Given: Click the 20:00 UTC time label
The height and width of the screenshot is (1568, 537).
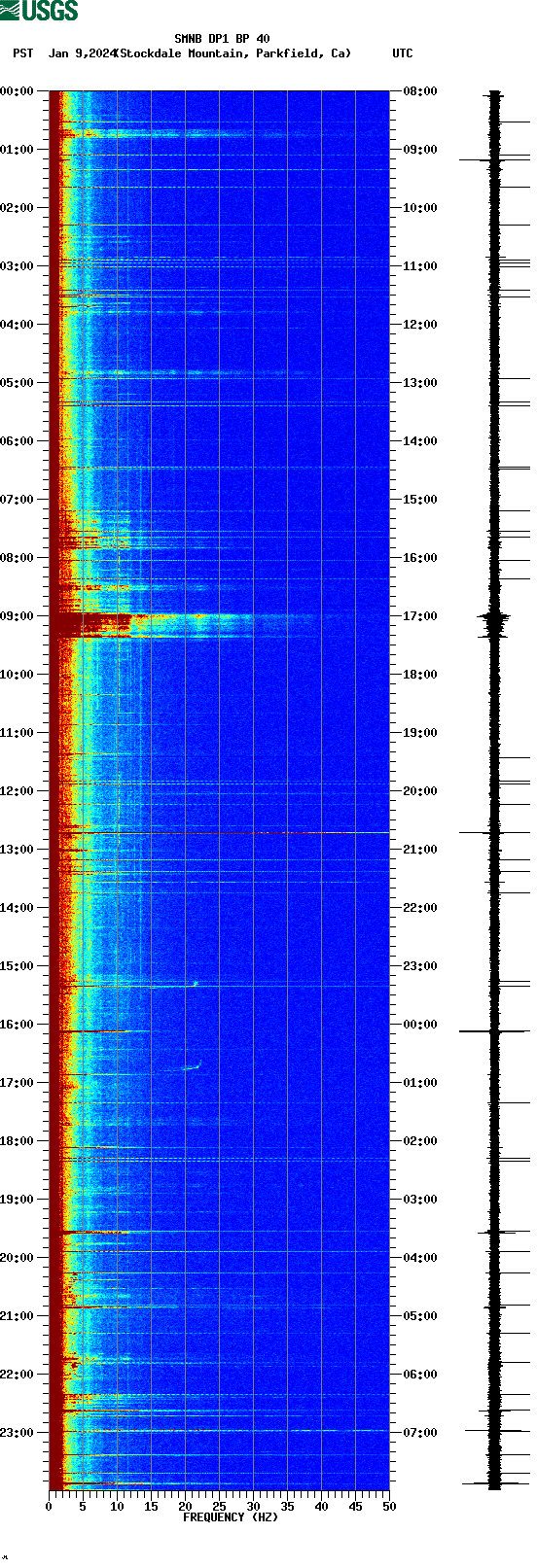Looking at the screenshot, I should 420,791.
